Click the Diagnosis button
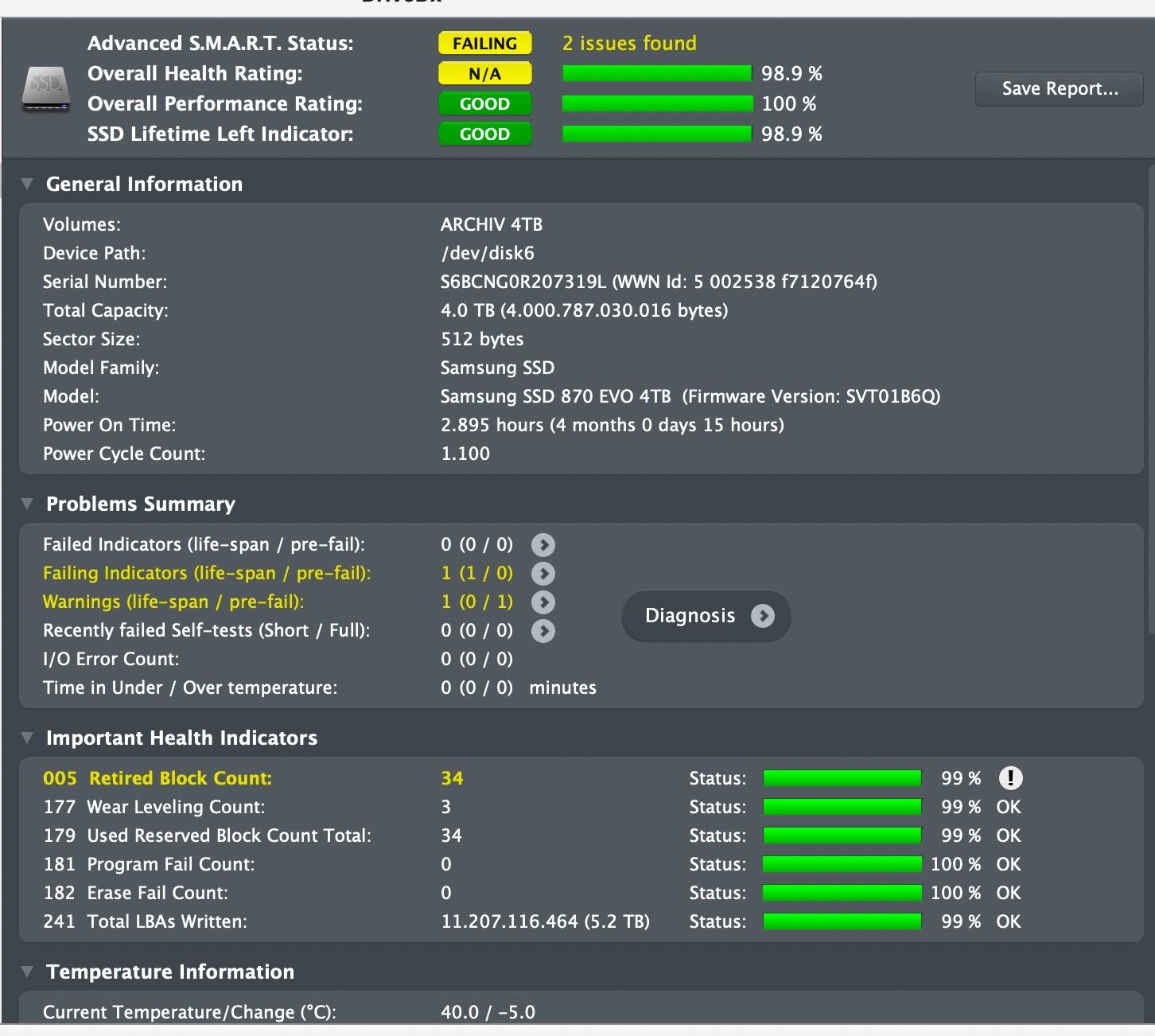Screen dimensions: 1155x1036 [706, 616]
